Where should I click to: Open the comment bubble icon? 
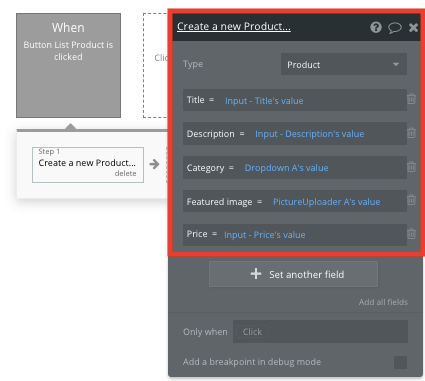395,27
